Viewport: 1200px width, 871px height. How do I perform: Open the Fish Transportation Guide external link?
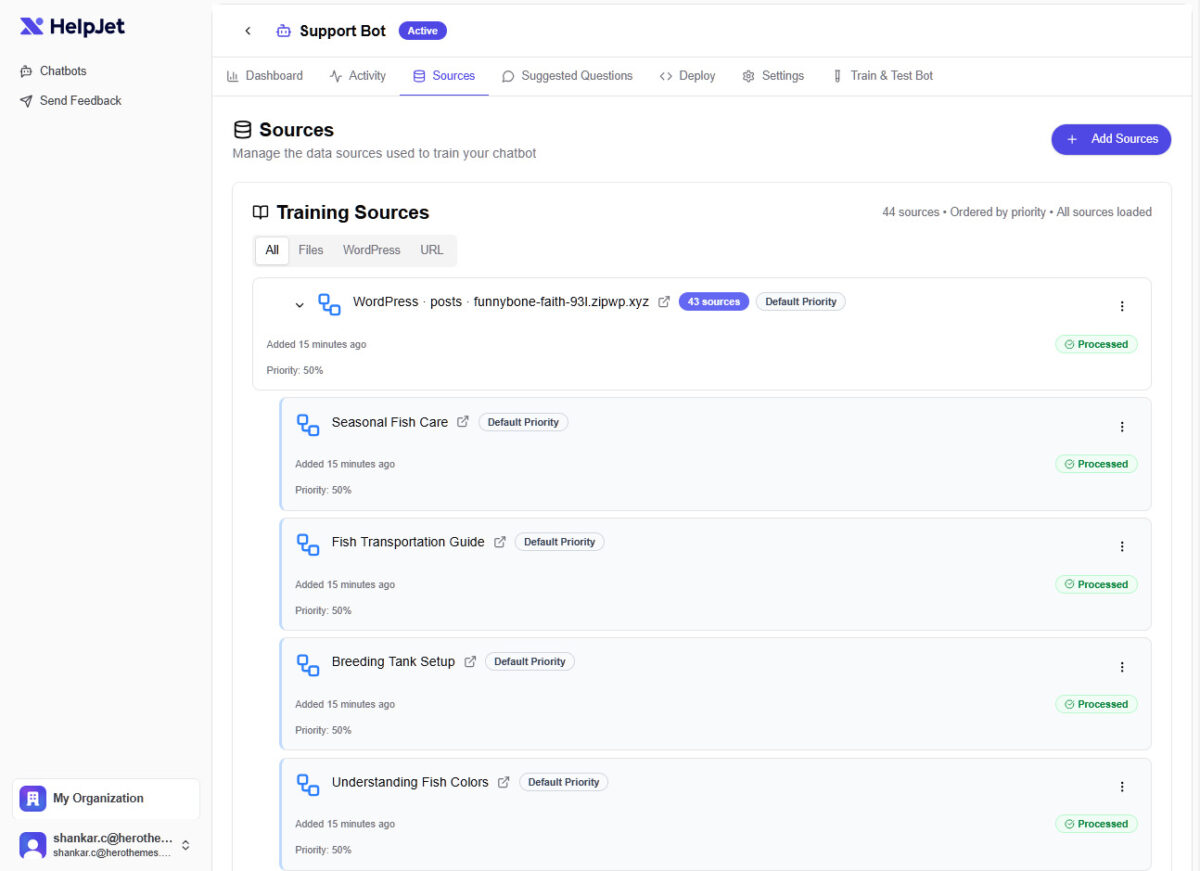pos(500,542)
